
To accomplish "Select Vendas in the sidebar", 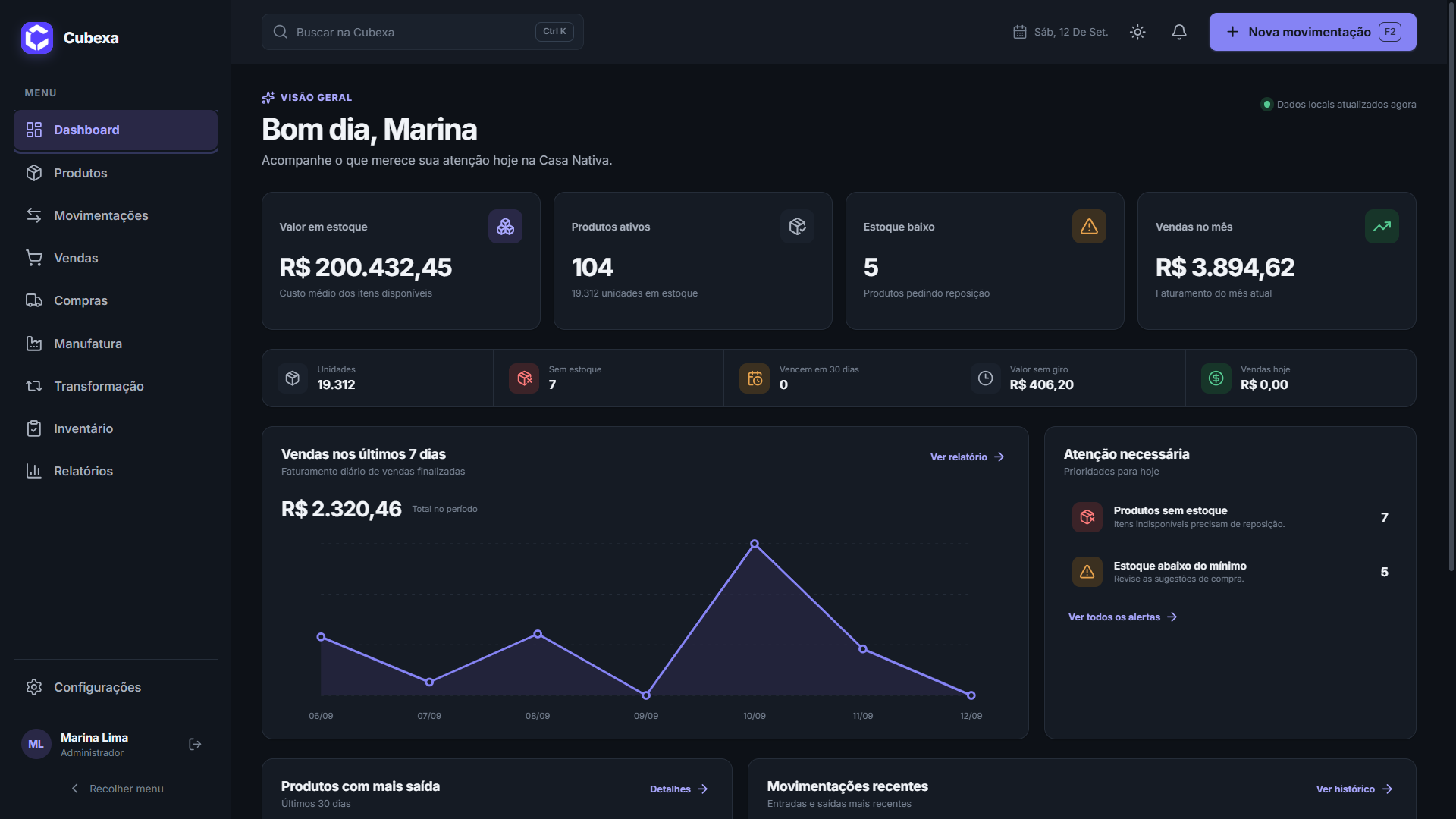I will pos(115,258).
